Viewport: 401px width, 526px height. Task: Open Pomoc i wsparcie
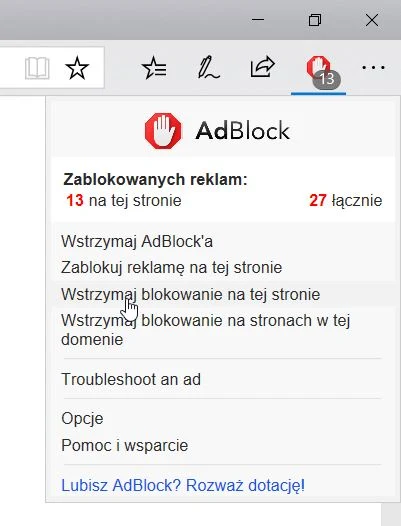click(x=124, y=445)
